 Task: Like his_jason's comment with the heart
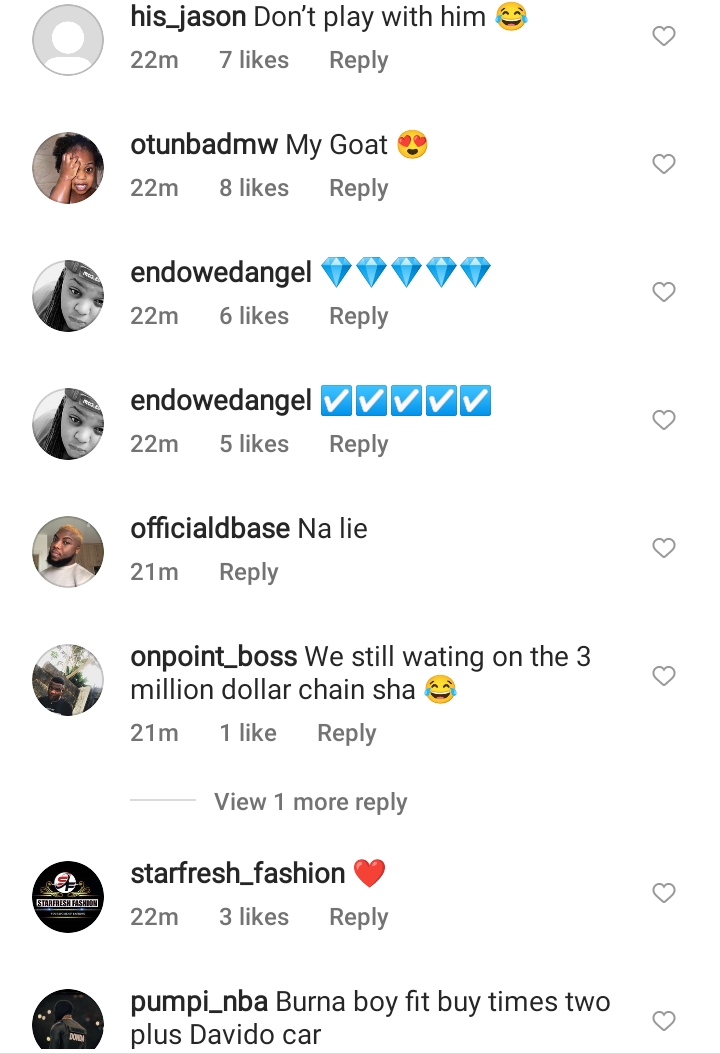point(664,37)
